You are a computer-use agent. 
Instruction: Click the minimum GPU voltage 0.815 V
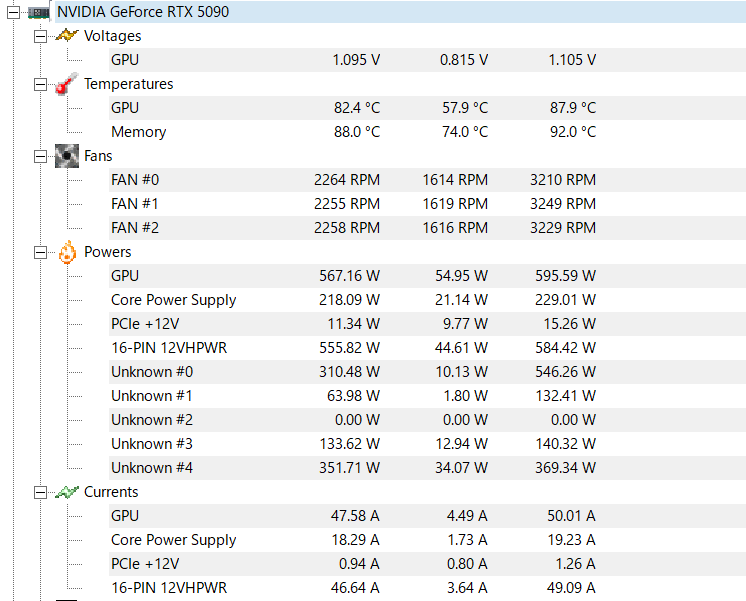[464, 60]
